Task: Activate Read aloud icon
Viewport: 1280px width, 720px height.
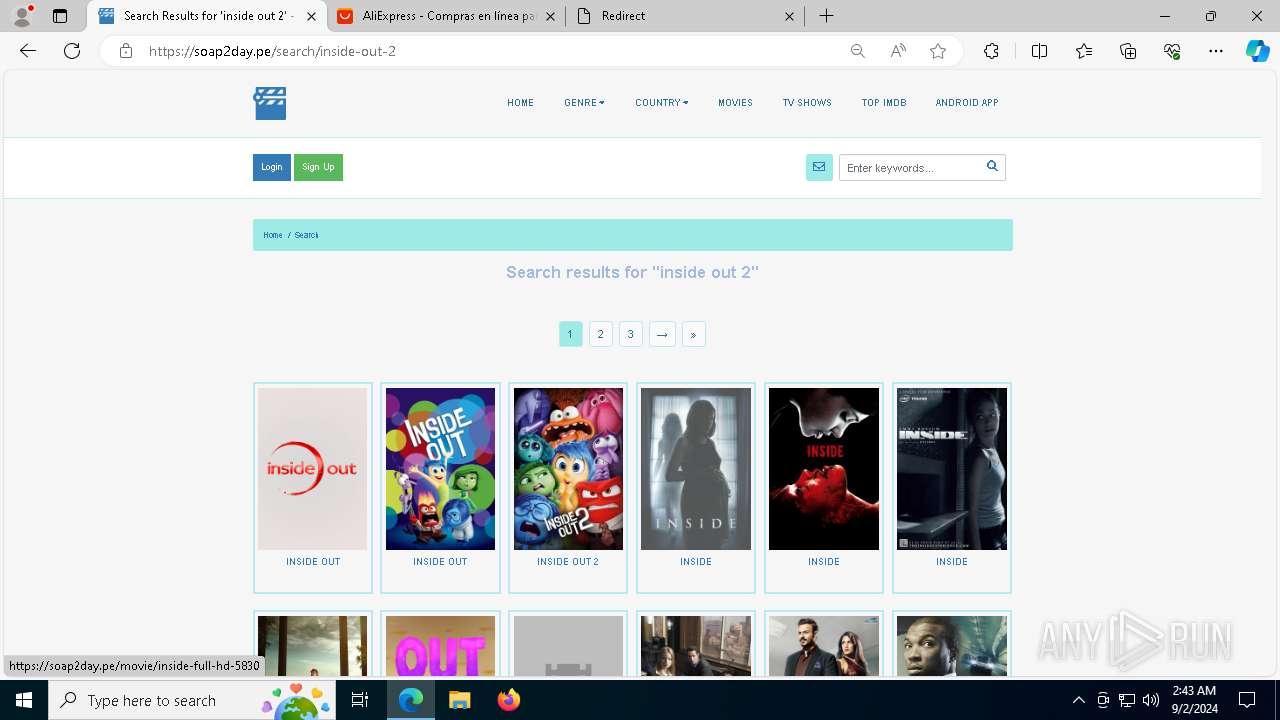Action: (898, 51)
